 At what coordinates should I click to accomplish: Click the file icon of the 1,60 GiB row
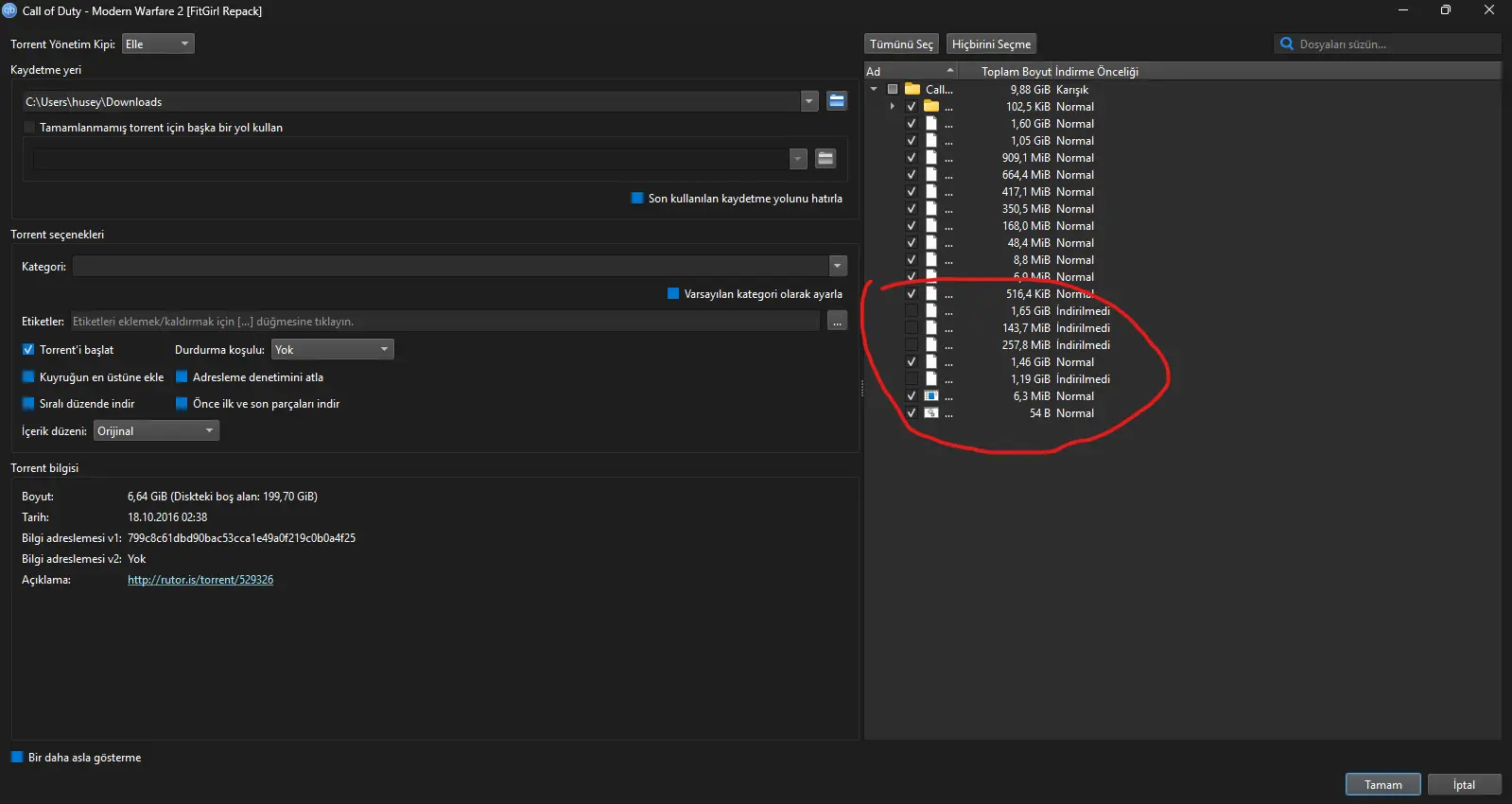[931, 123]
